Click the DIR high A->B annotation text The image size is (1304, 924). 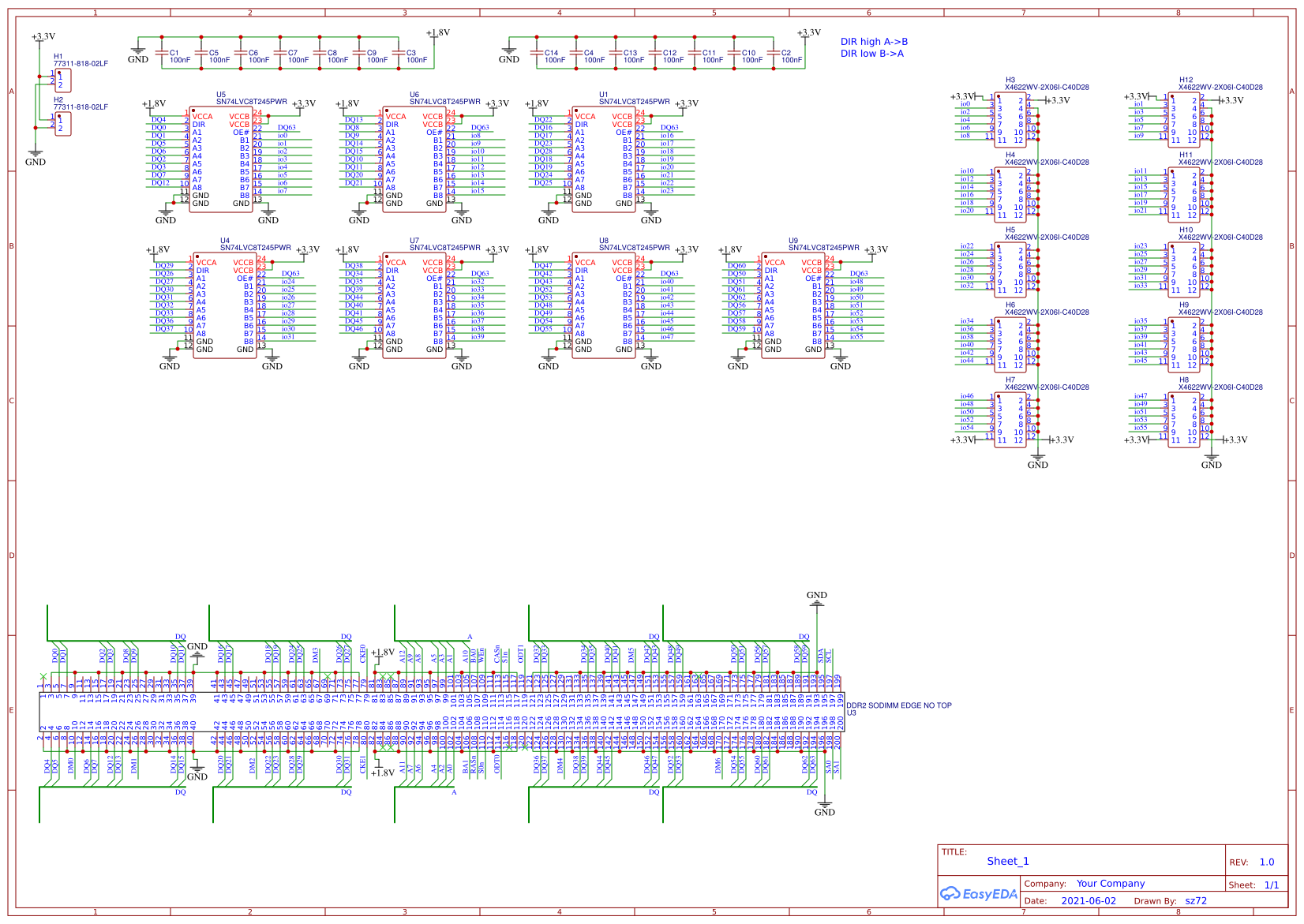873,41
